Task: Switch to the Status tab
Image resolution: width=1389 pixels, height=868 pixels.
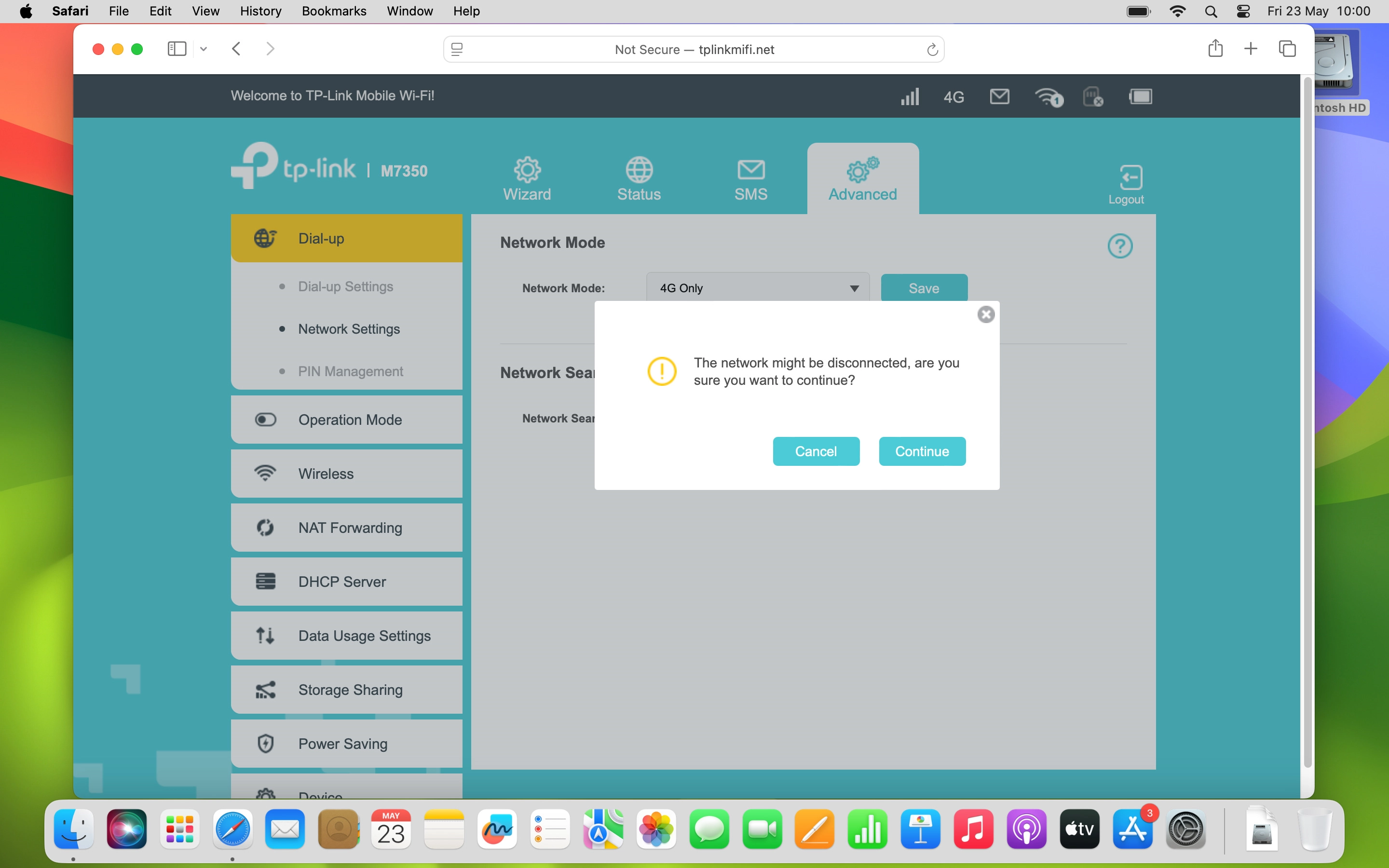Action: pos(638,179)
